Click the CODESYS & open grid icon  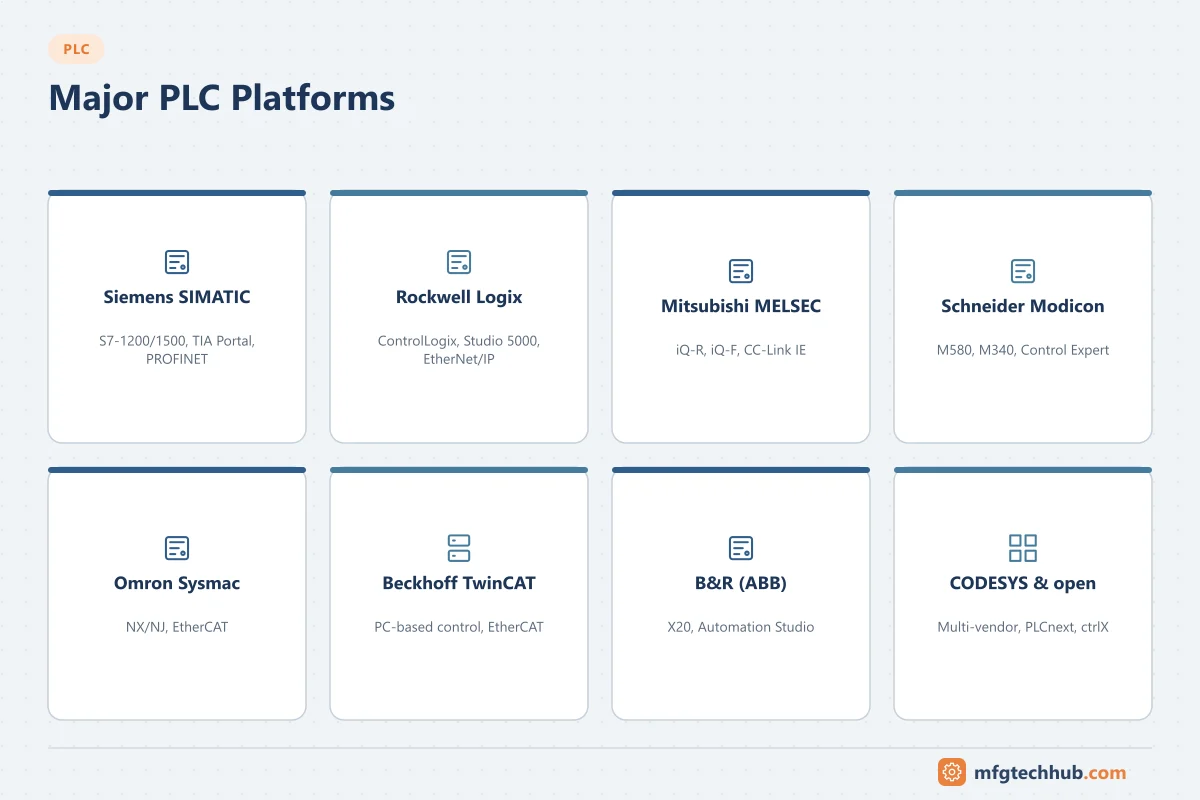pyautogui.click(x=1023, y=548)
